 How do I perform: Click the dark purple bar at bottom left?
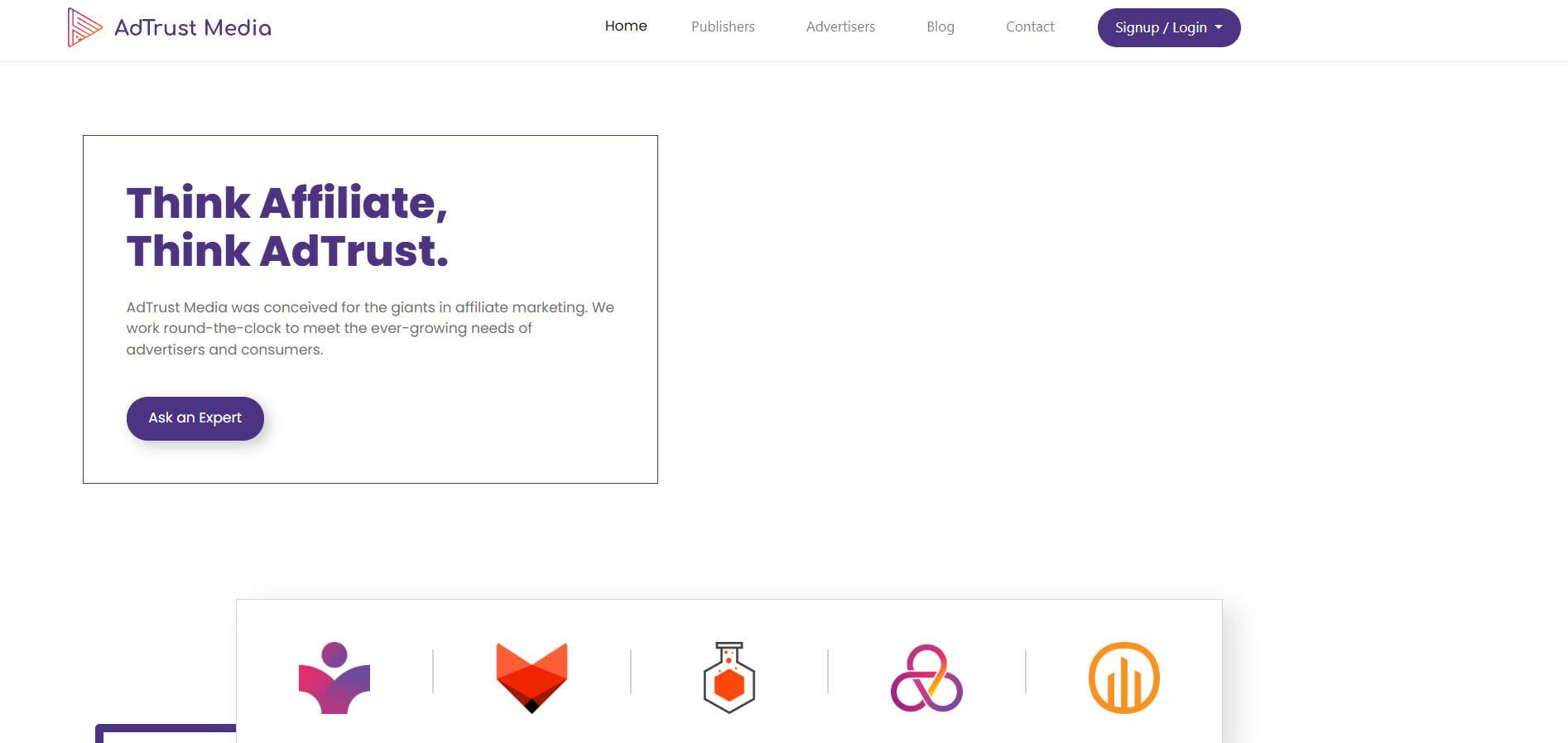coord(166,731)
